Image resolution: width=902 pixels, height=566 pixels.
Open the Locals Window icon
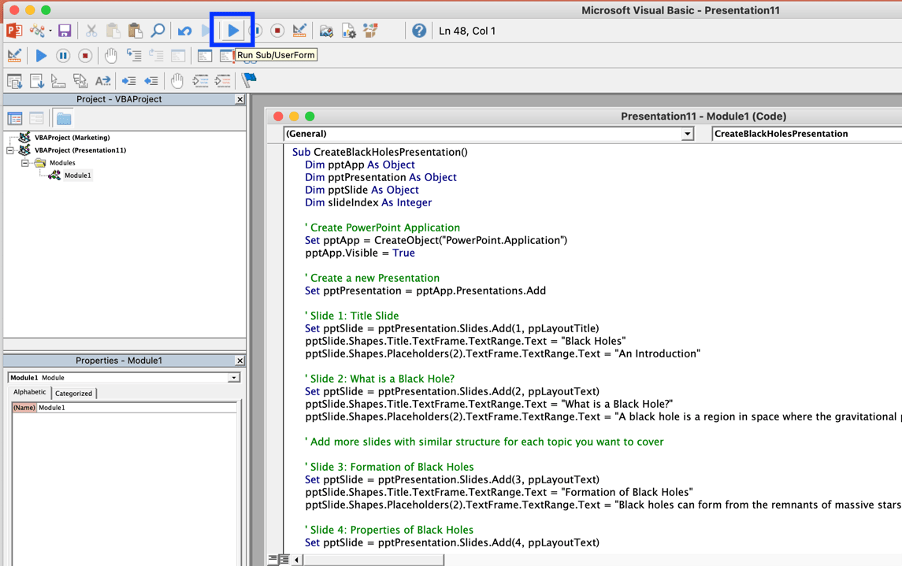coord(205,55)
